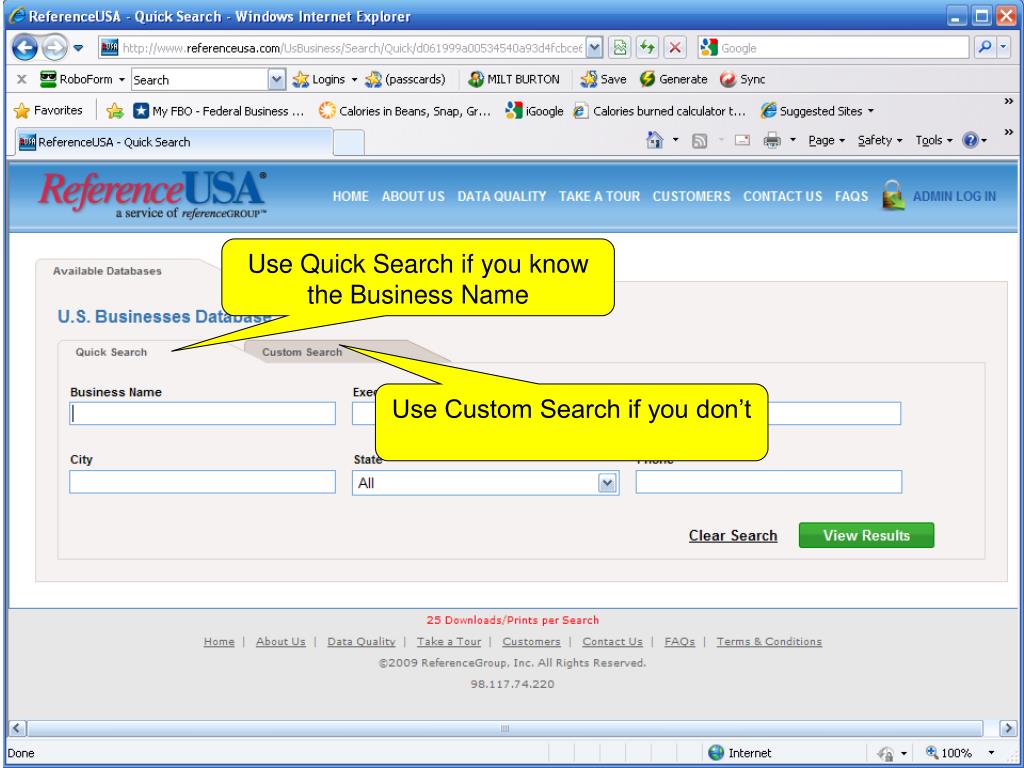This screenshot has width=1024, height=768.
Task: Open My FBO - Federal Business favorite
Action: pyautogui.click(x=219, y=111)
